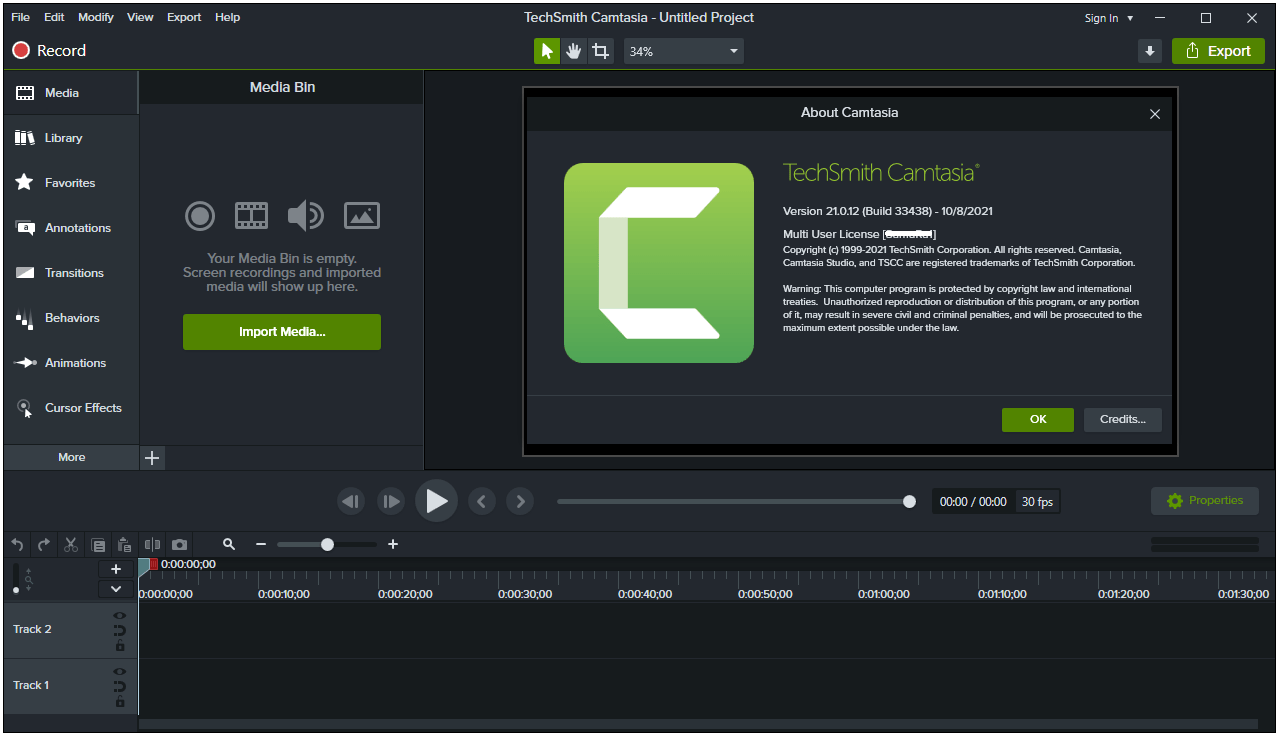Zoom out timeline with minus button
This screenshot has height=736, width=1278.
(261, 544)
